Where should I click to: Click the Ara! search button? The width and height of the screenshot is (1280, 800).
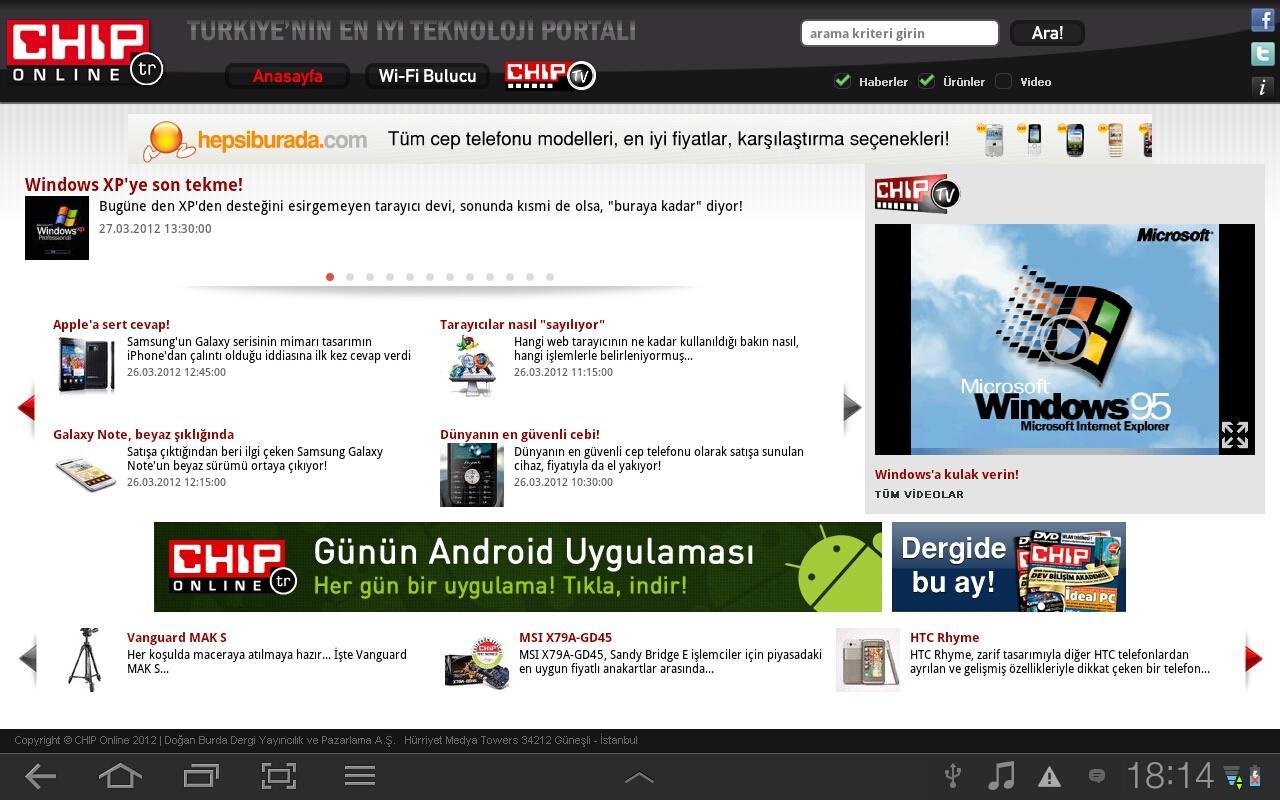point(1047,33)
